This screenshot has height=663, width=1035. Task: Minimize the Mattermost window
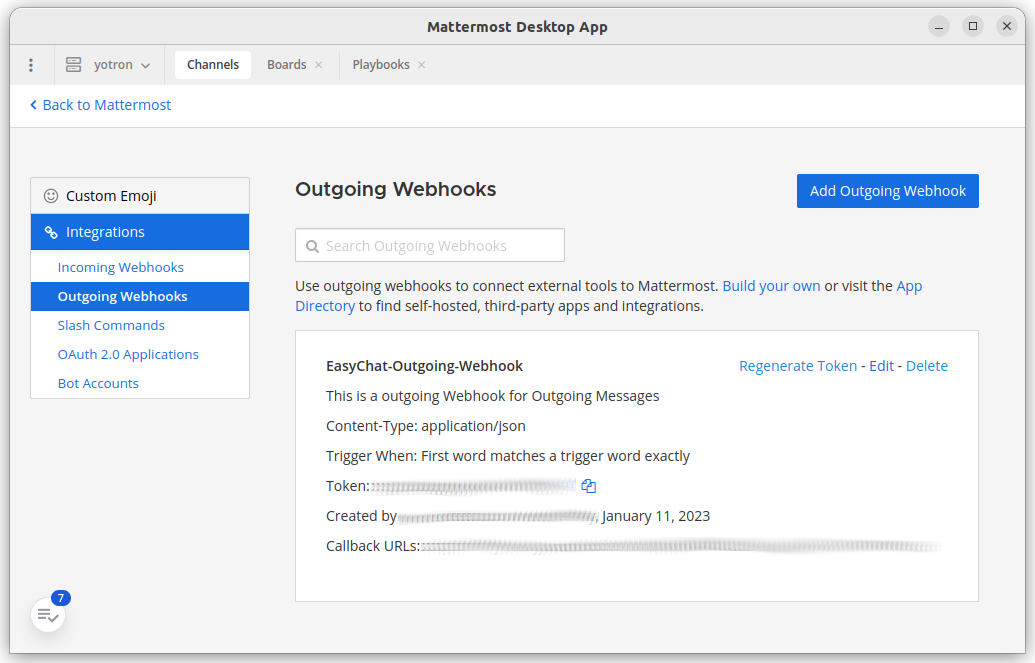pos(939,26)
